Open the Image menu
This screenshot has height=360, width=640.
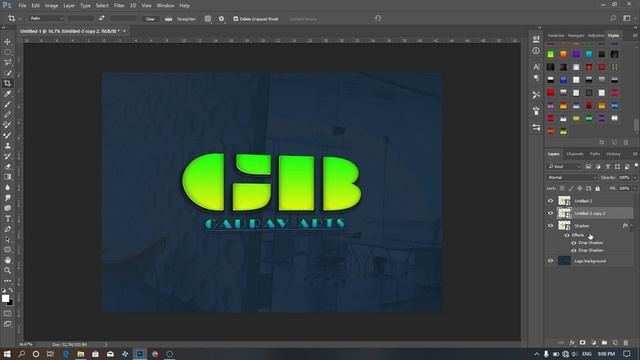pos(51,6)
